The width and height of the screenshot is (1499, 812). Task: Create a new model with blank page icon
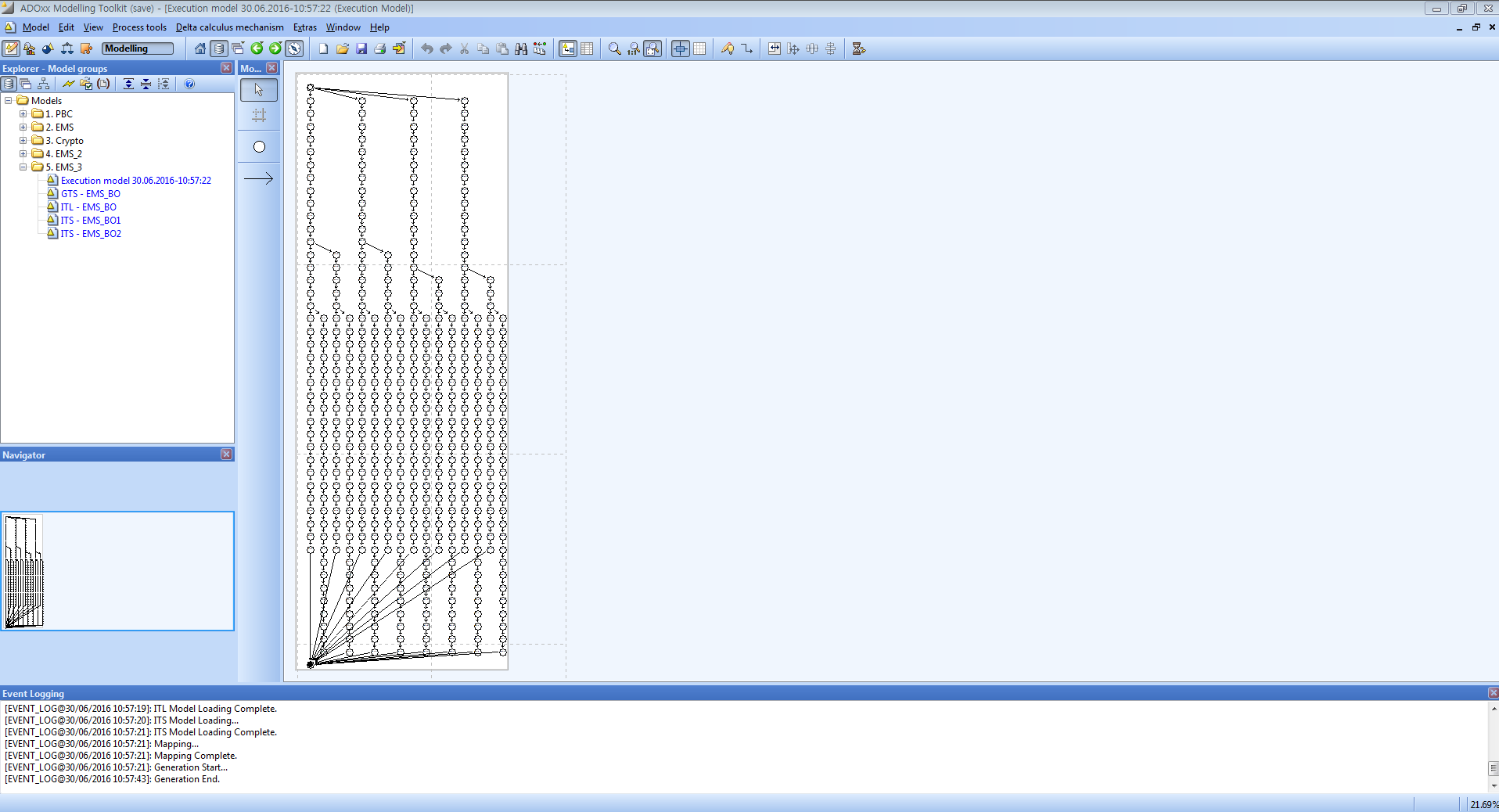tap(323, 49)
